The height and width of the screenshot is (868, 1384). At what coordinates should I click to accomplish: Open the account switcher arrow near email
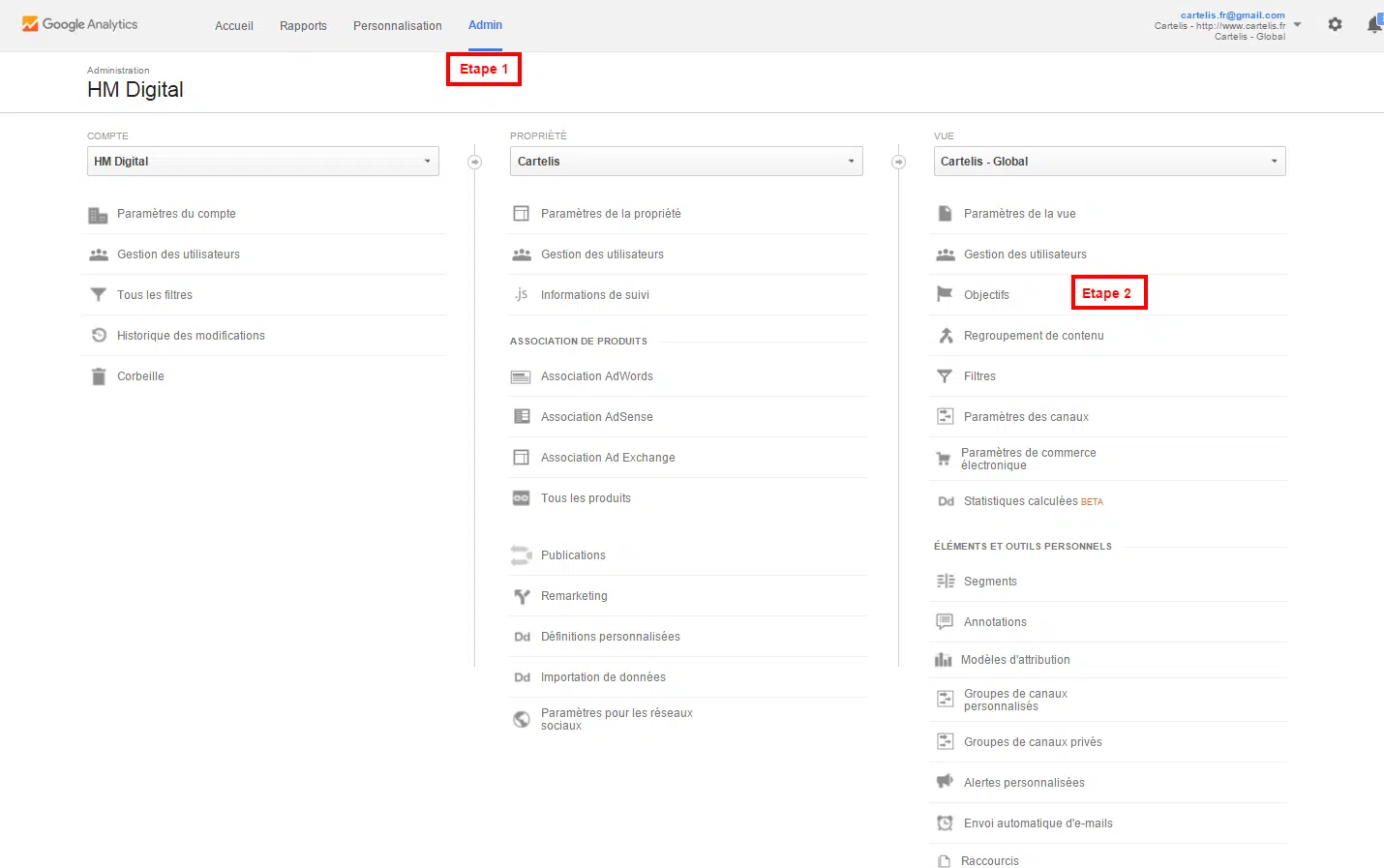(1298, 25)
